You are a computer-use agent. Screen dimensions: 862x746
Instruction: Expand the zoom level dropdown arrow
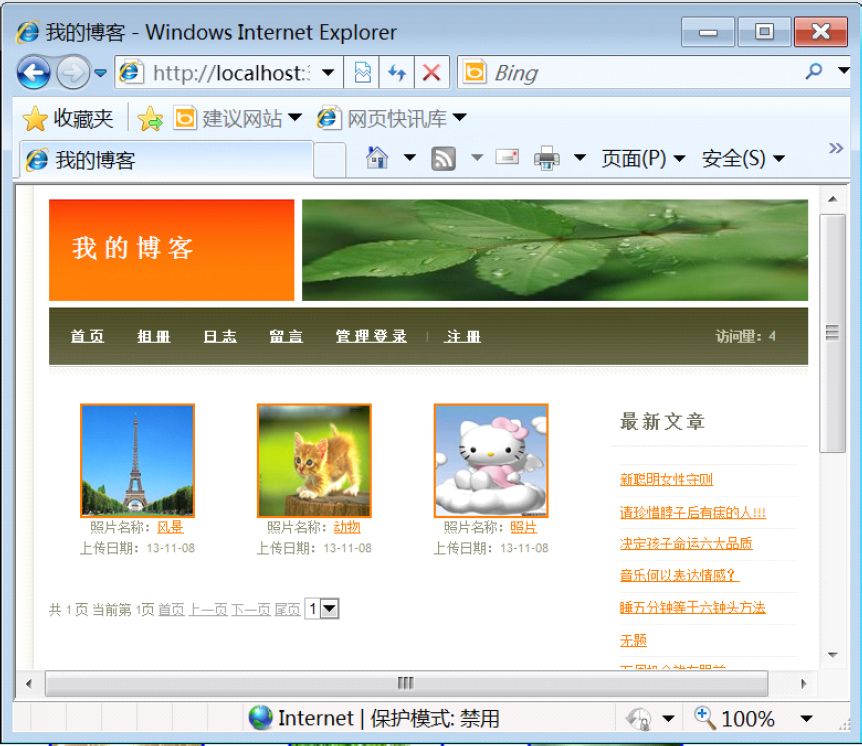[x=806, y=719]
